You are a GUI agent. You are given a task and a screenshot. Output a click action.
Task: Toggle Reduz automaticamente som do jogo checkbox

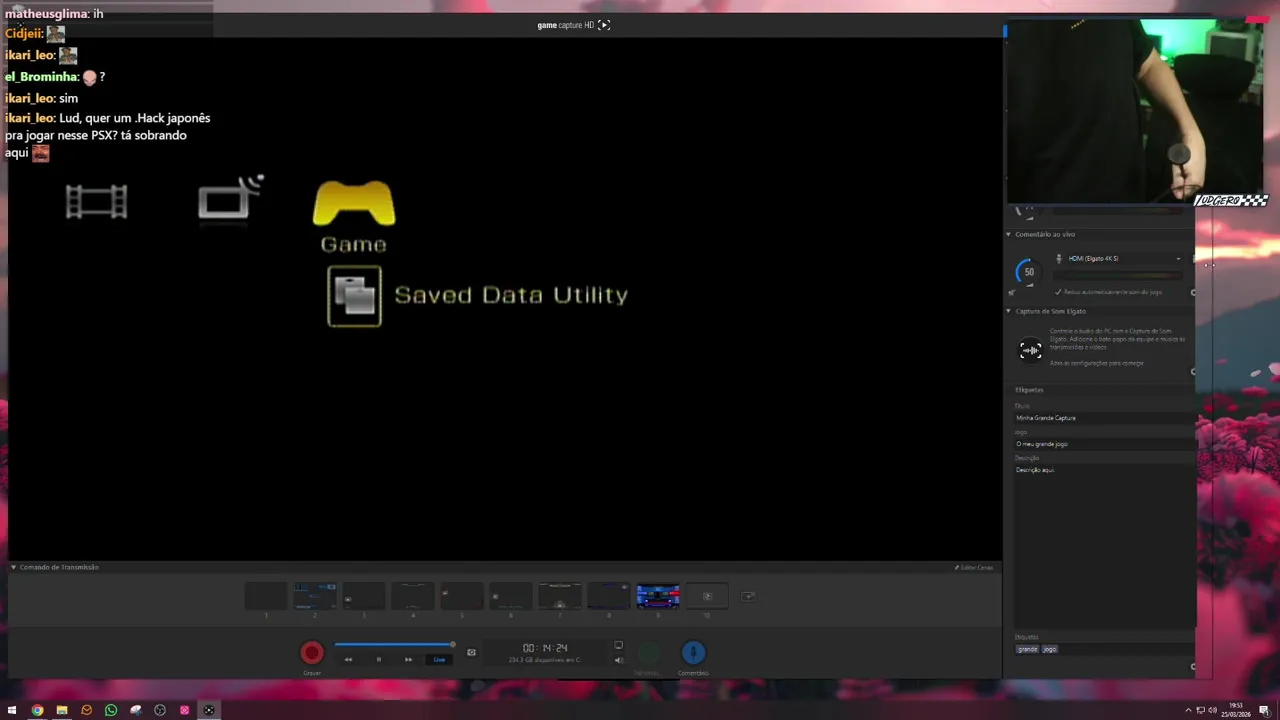point(1058,292)
